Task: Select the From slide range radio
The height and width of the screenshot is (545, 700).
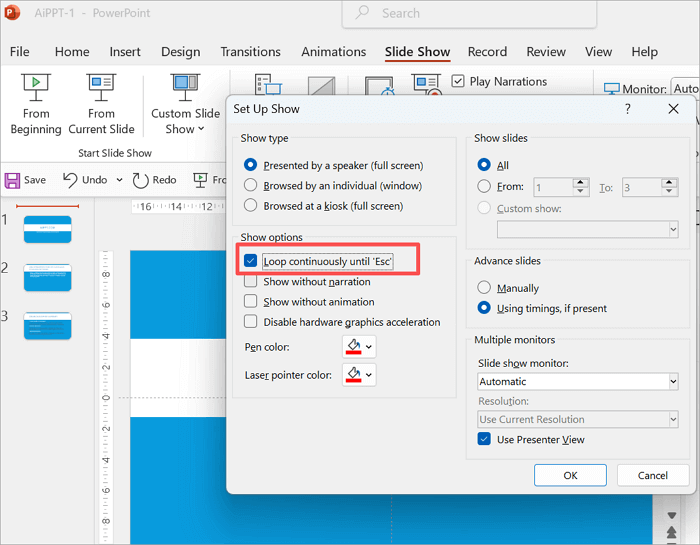Action: click(484, 186)
